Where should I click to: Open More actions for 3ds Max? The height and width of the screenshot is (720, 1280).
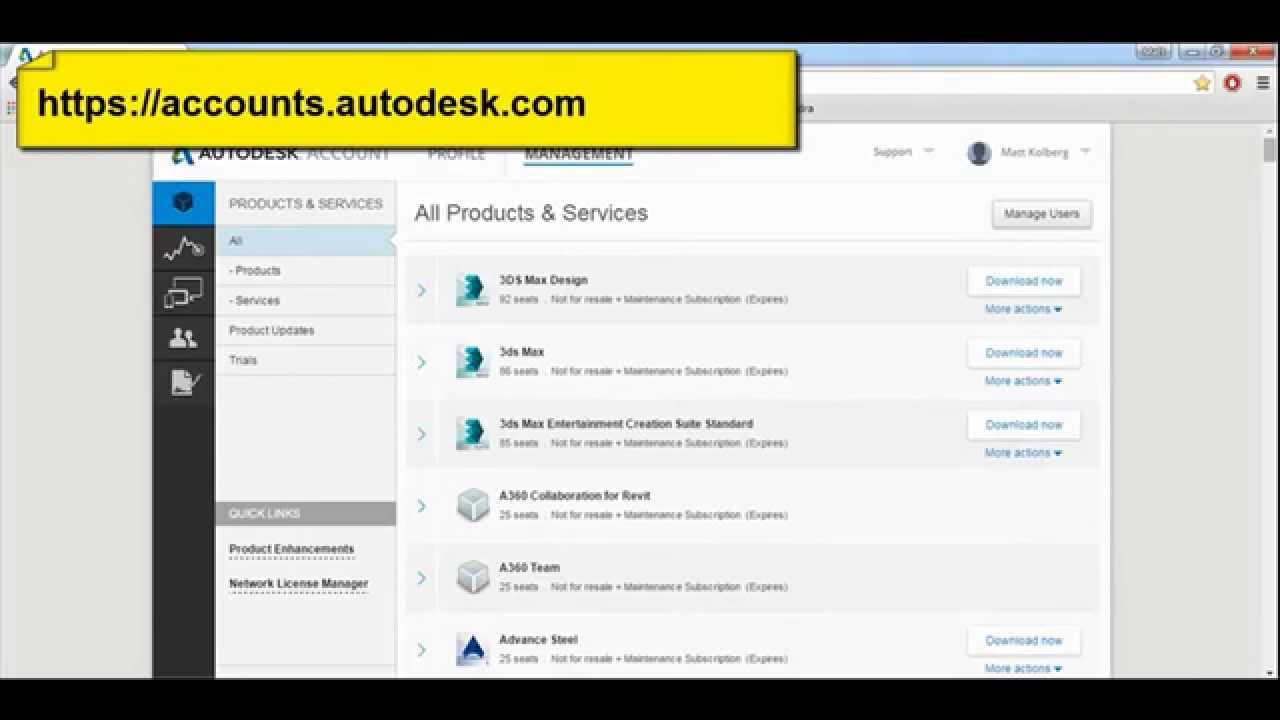click(1023, 381)
